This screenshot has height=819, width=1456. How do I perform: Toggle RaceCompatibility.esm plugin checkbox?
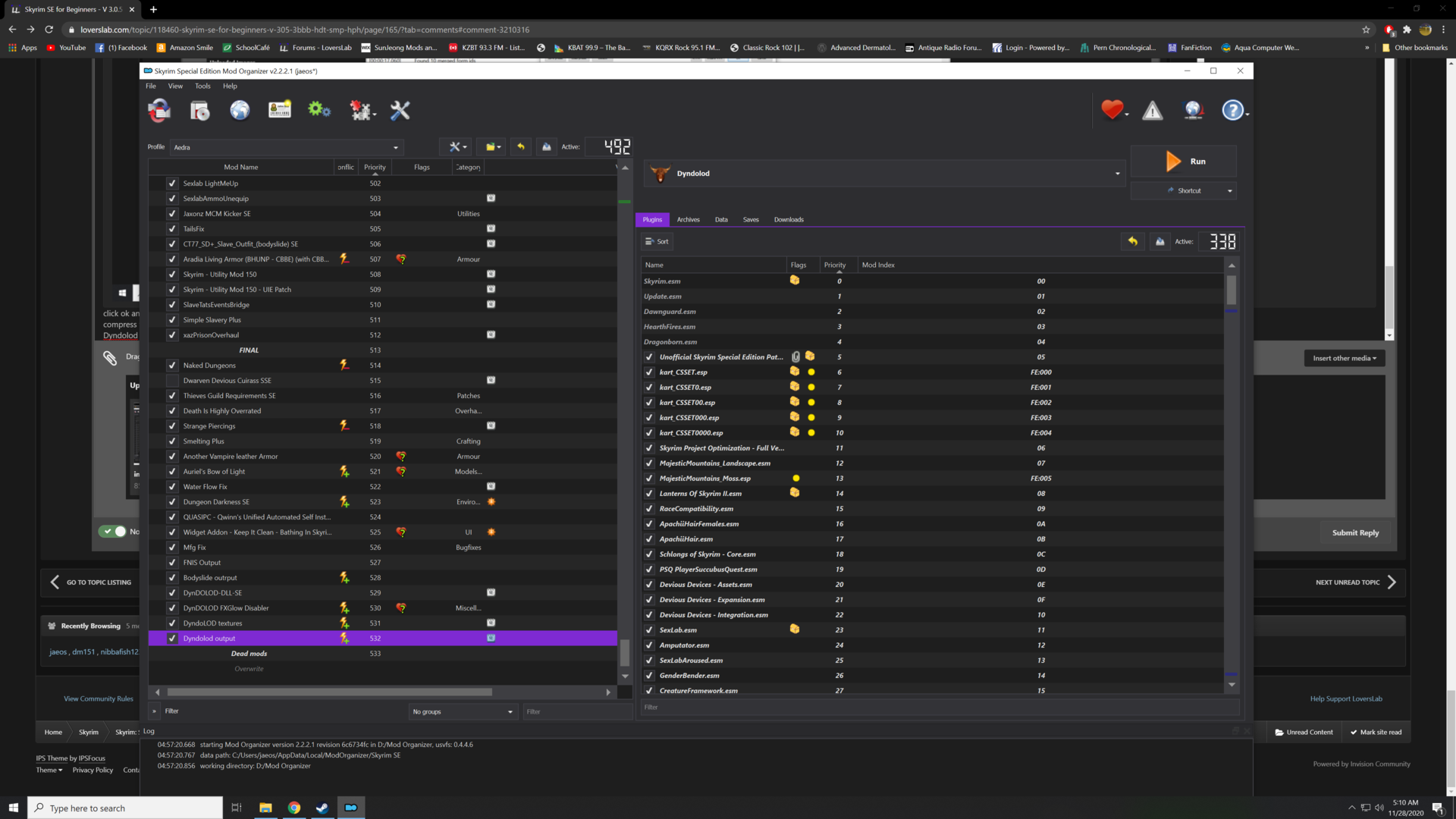(x=649, y=509)
